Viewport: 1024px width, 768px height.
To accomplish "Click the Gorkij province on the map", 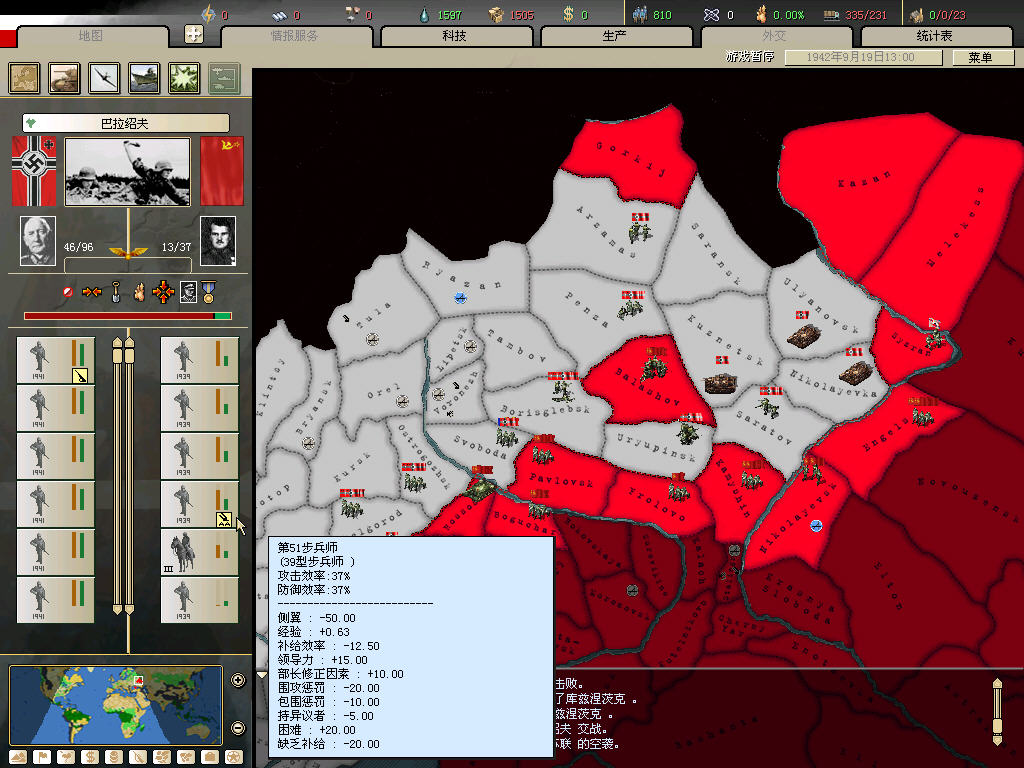I will pyautogui.click(x=632, y=157).
